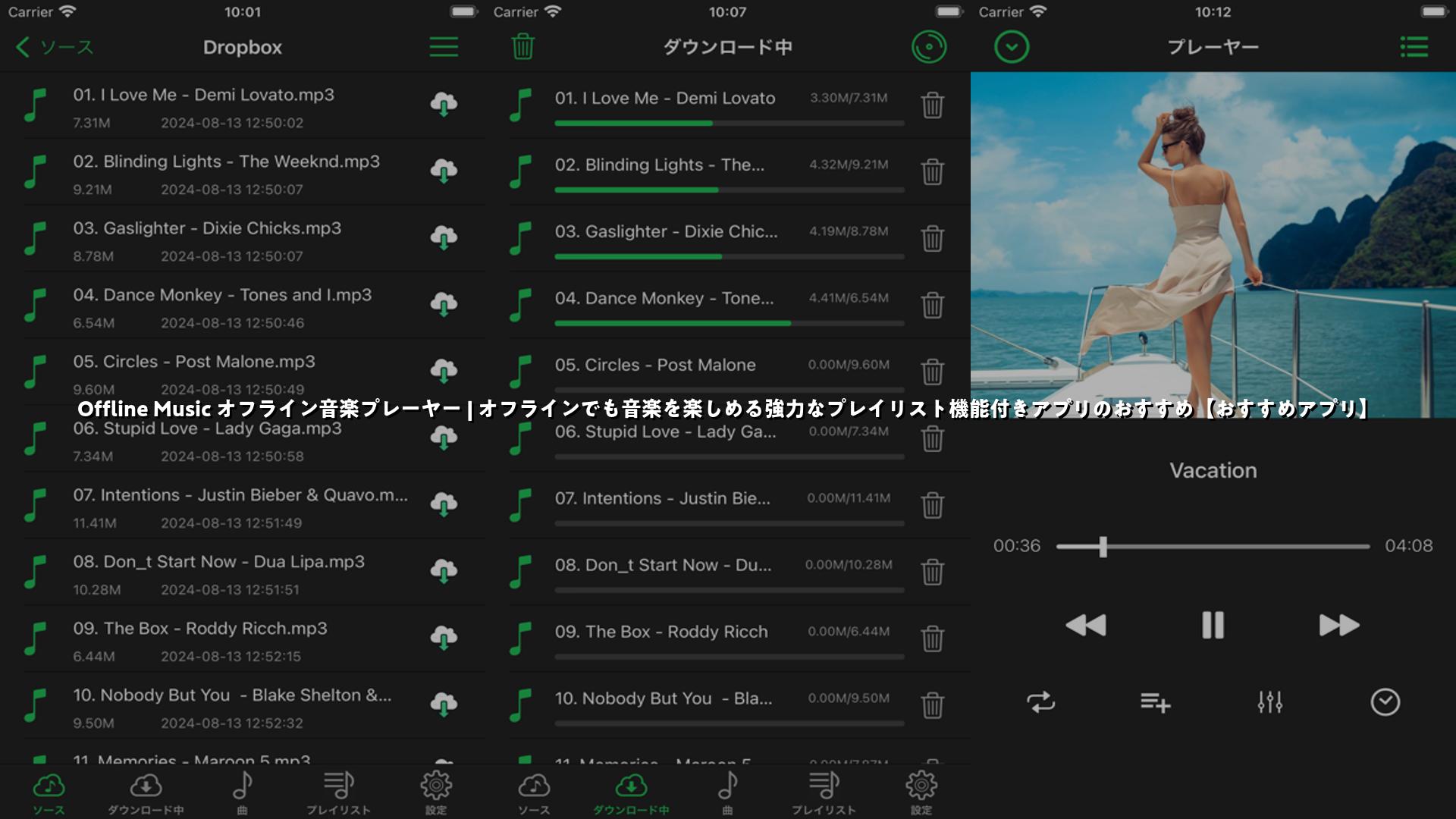The image size is (1456, 819).
Task: Select the active ダウンロード中 tab in download screen
Action: [631, 793]
